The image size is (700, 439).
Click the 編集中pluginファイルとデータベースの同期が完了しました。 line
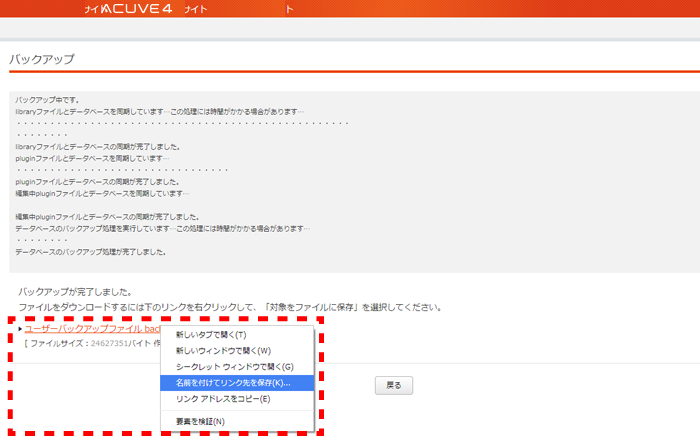pos(107,217)
